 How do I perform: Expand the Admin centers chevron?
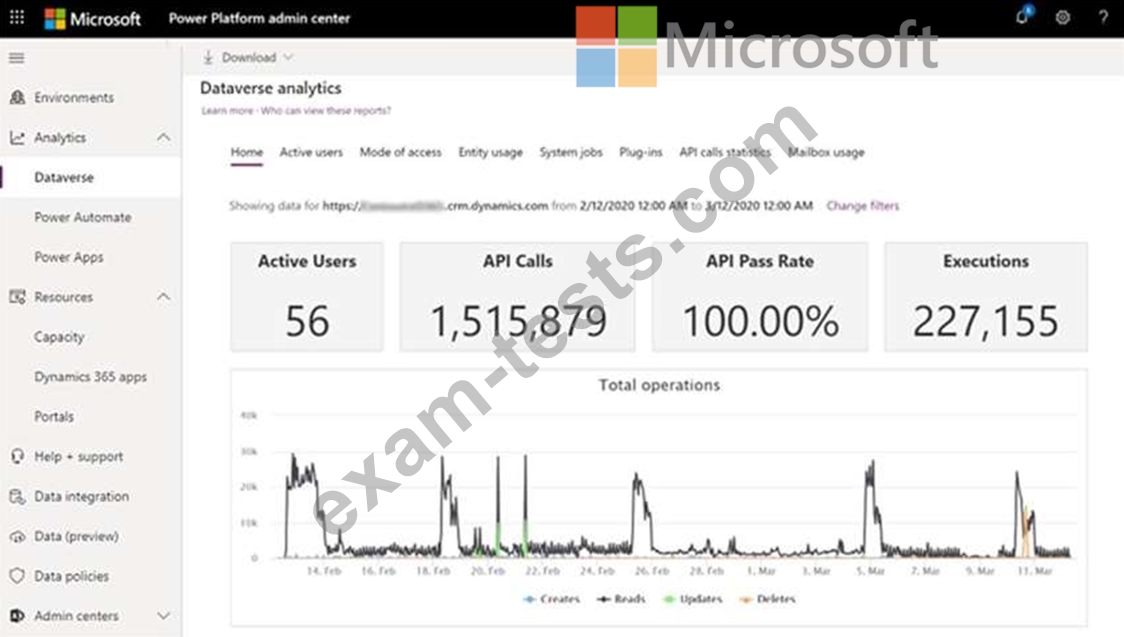click(x=163, y=616)
